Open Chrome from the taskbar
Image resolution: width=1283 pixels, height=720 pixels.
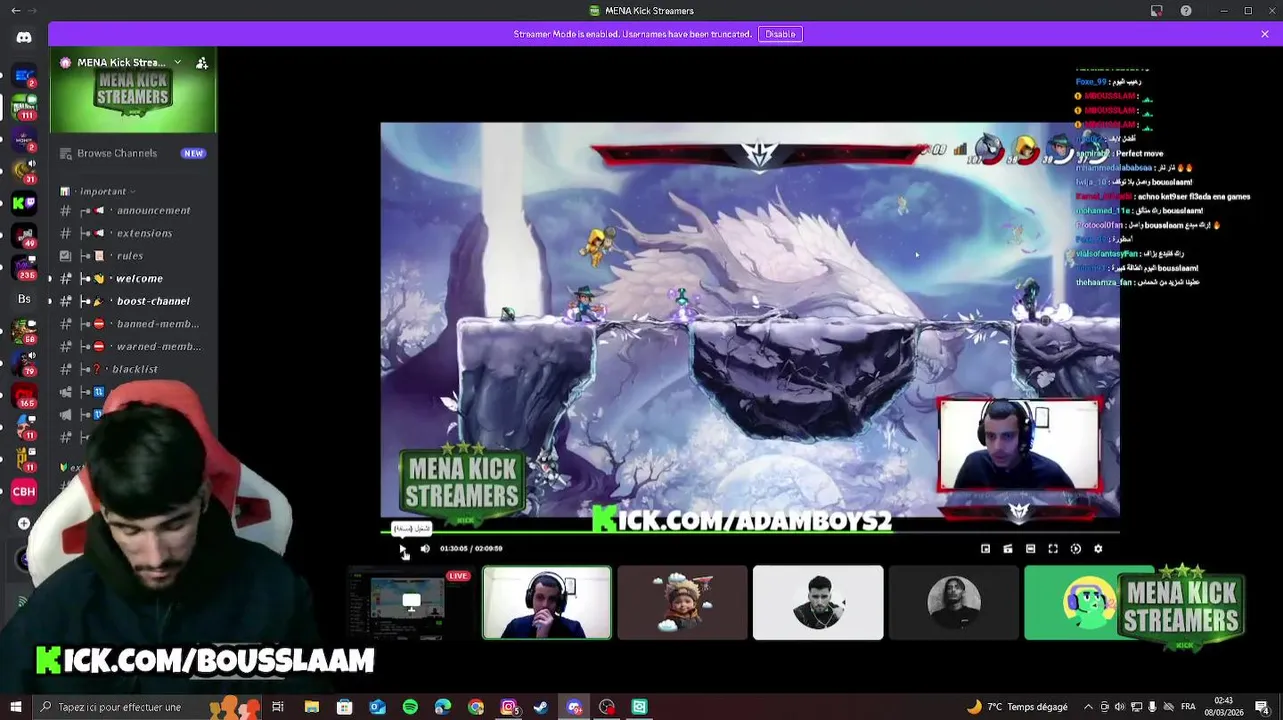[476, 707]
